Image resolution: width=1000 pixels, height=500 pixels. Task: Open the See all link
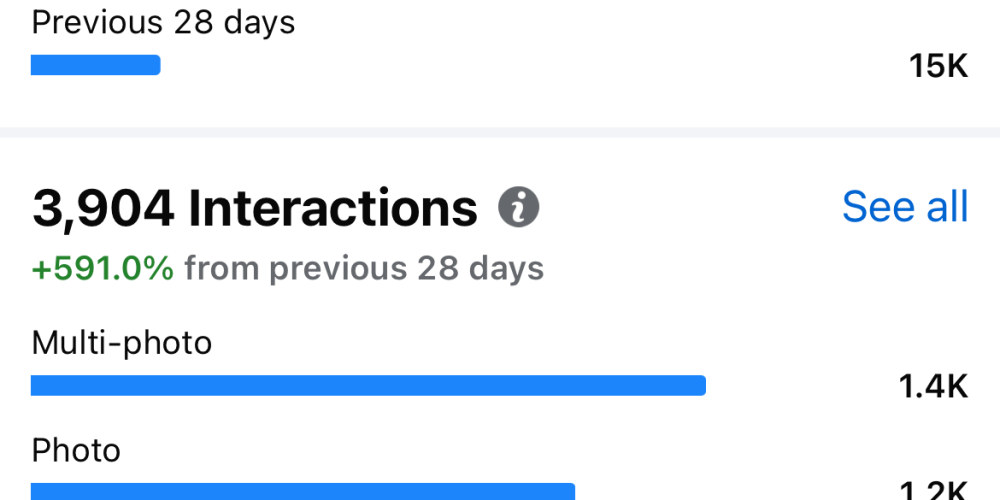click(x=905, y=207)
